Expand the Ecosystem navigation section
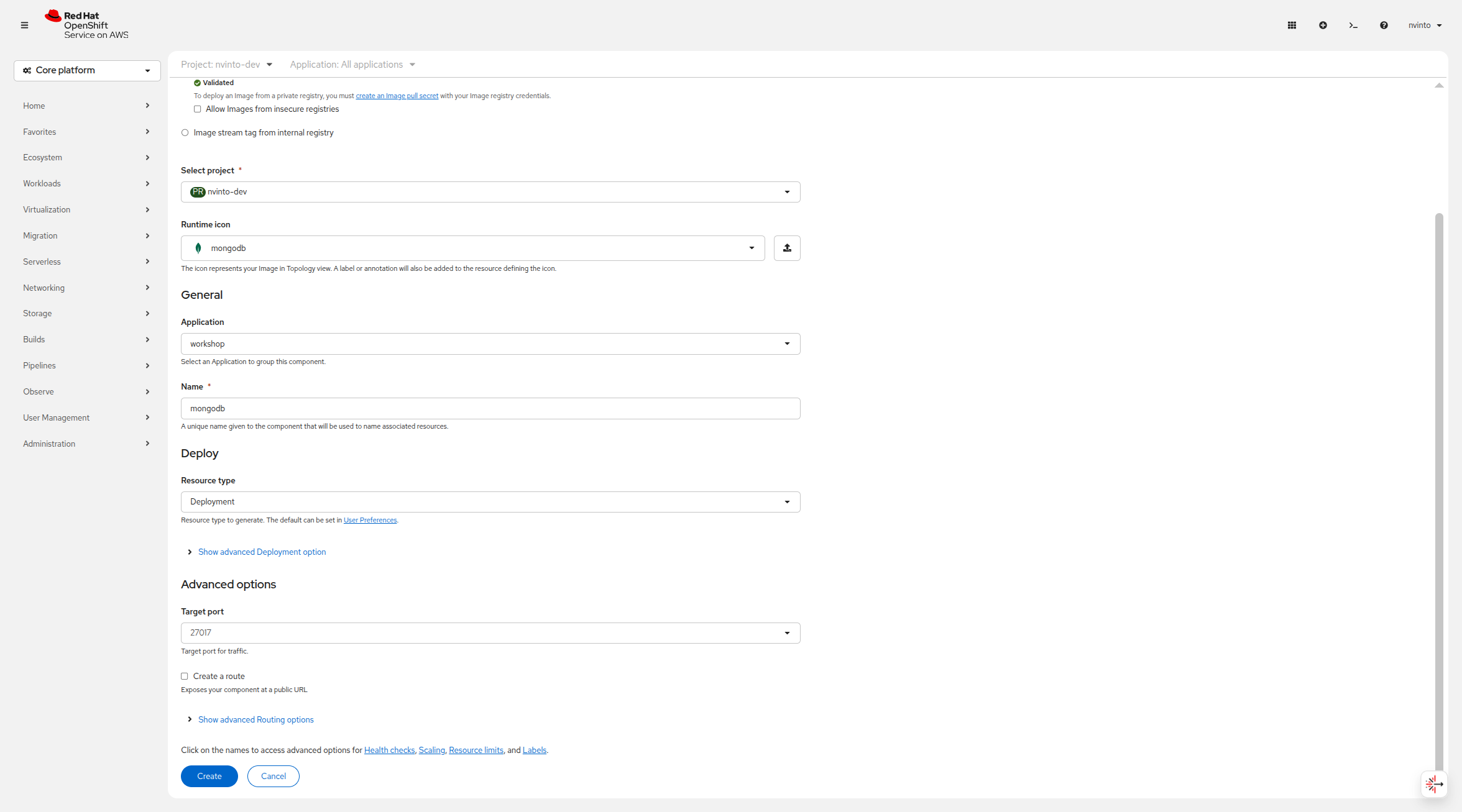 coord(87,158)
